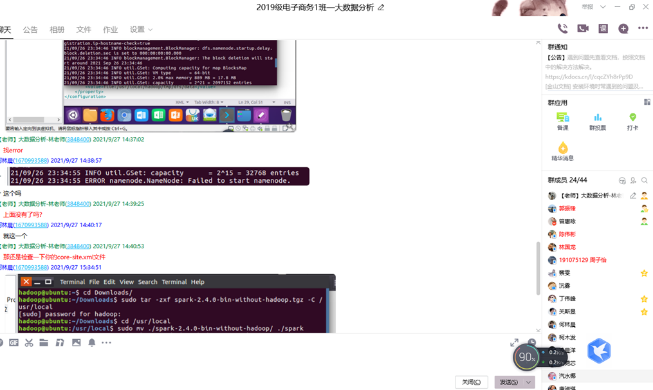653x390 pixels.
Task: Open the Ubuntu desktop screenshot at top
Action: [x=151, y=86]
